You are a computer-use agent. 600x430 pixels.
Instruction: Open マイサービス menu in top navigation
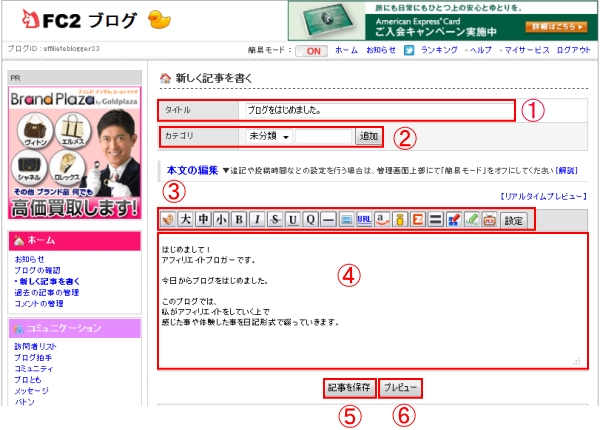(527, 50)
